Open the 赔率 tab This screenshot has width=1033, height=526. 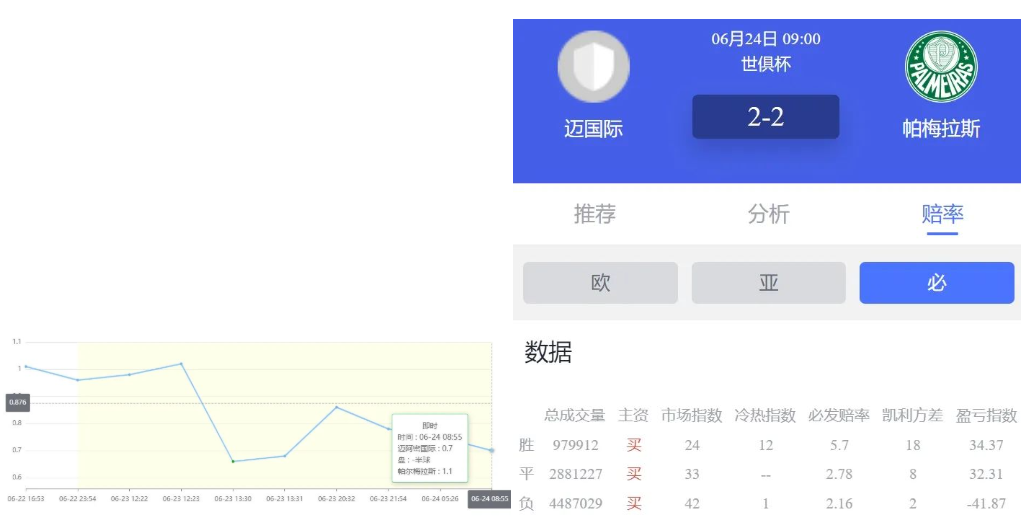point(942,214)
